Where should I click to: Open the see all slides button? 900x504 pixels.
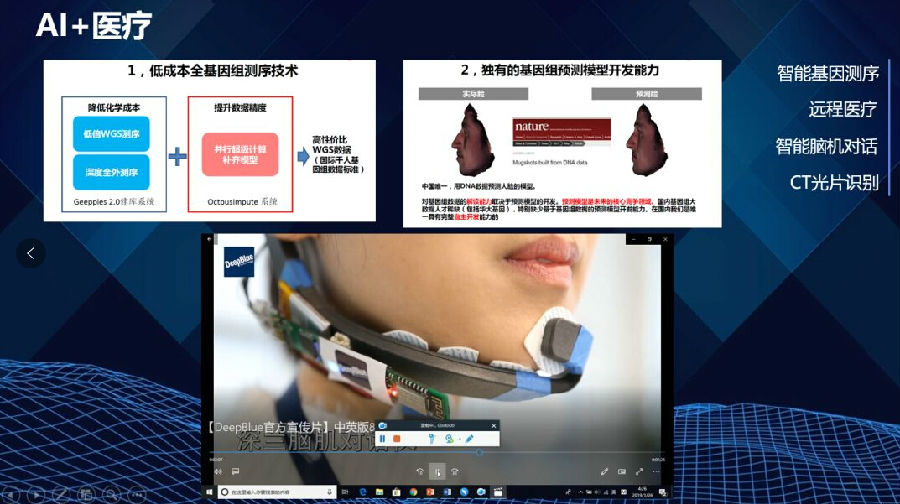point(87,494)
